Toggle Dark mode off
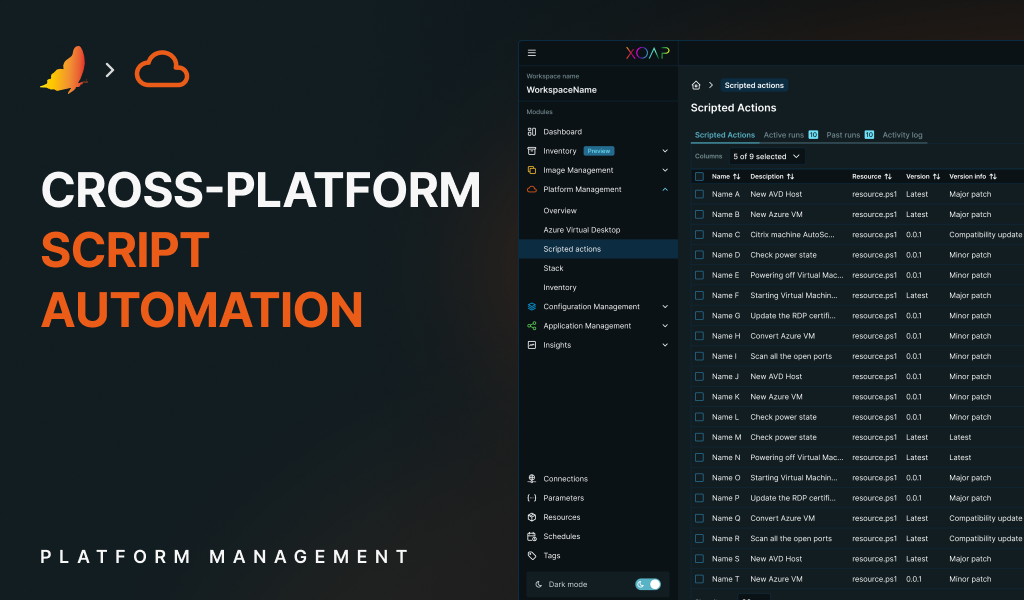Viewport: 1024px width, 600px height. click(x=648, y=584)
